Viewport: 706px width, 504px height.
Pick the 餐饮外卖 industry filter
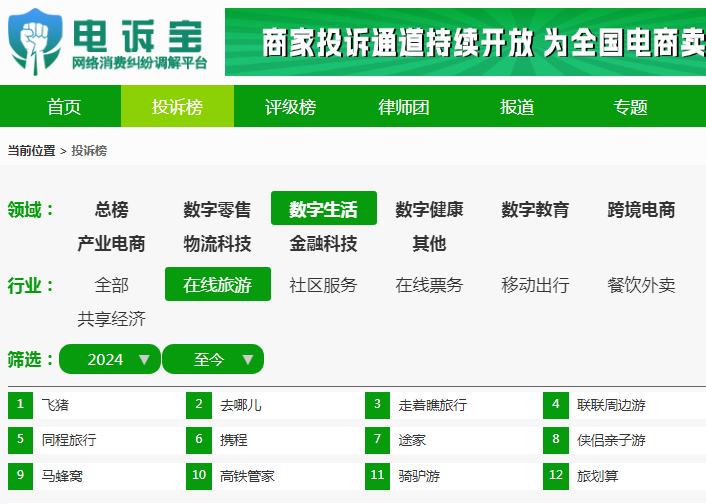pyautogui.click(x=642, y=285)
